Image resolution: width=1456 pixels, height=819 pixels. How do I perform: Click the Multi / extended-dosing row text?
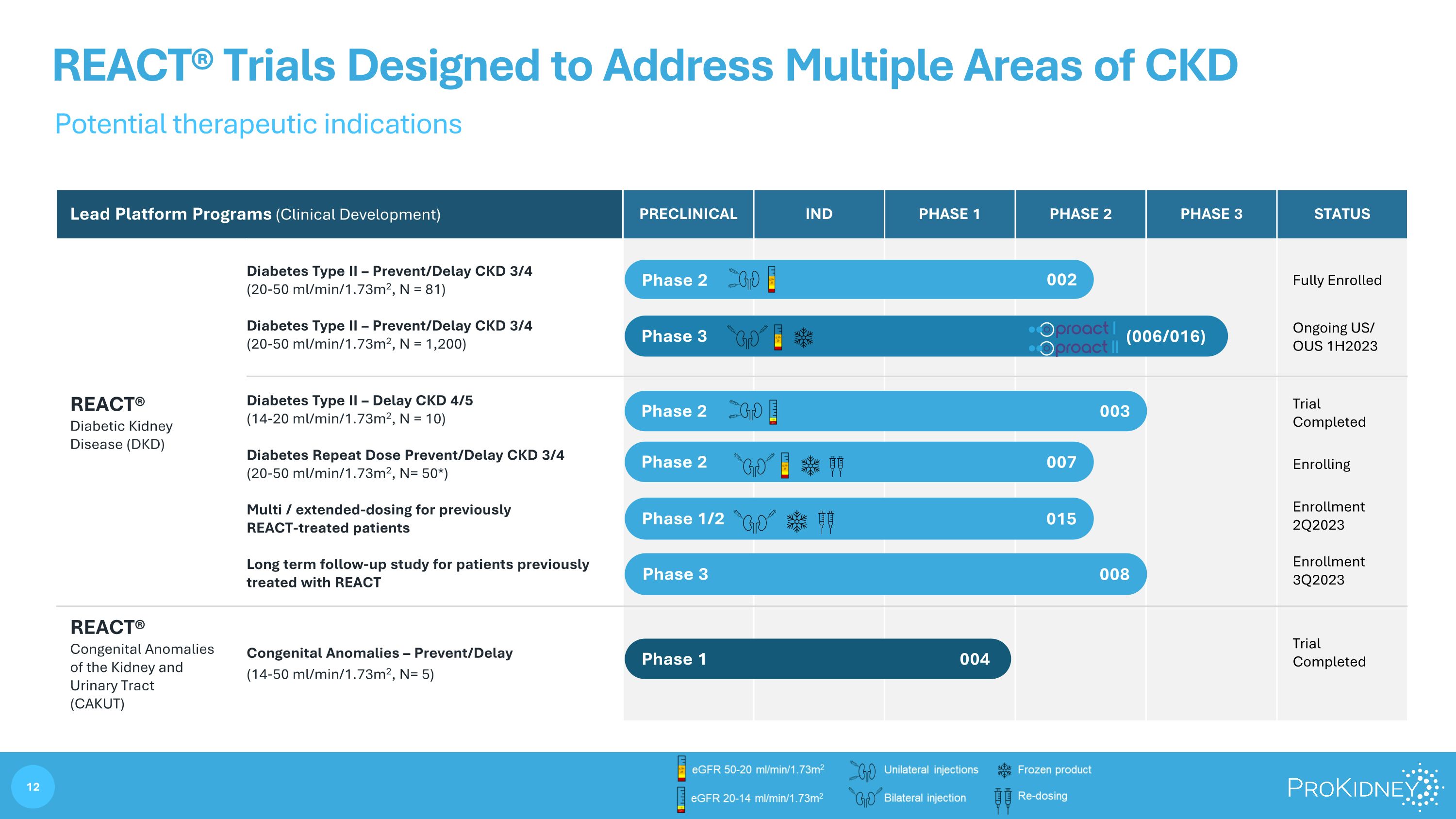(379, 518)
